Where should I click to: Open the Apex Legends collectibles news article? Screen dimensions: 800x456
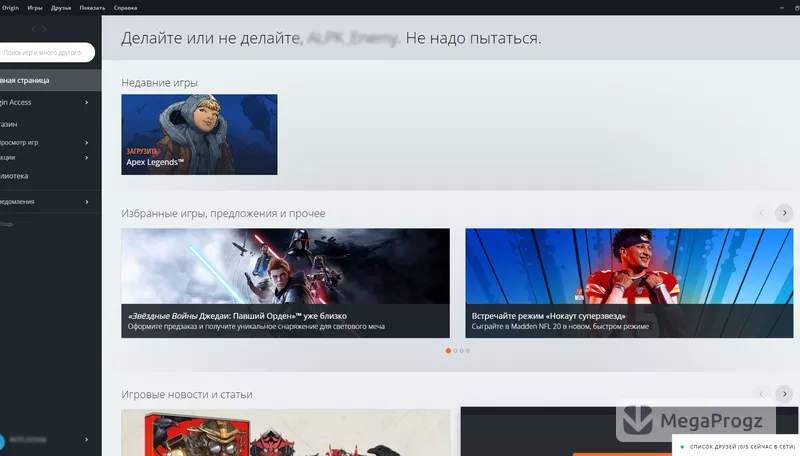(286, 433)
